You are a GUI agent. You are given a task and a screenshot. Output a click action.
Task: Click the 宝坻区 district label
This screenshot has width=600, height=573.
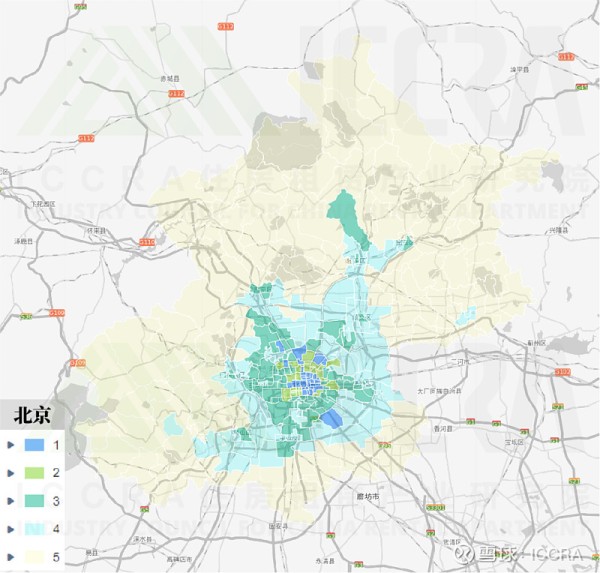(x=514, y=440)
